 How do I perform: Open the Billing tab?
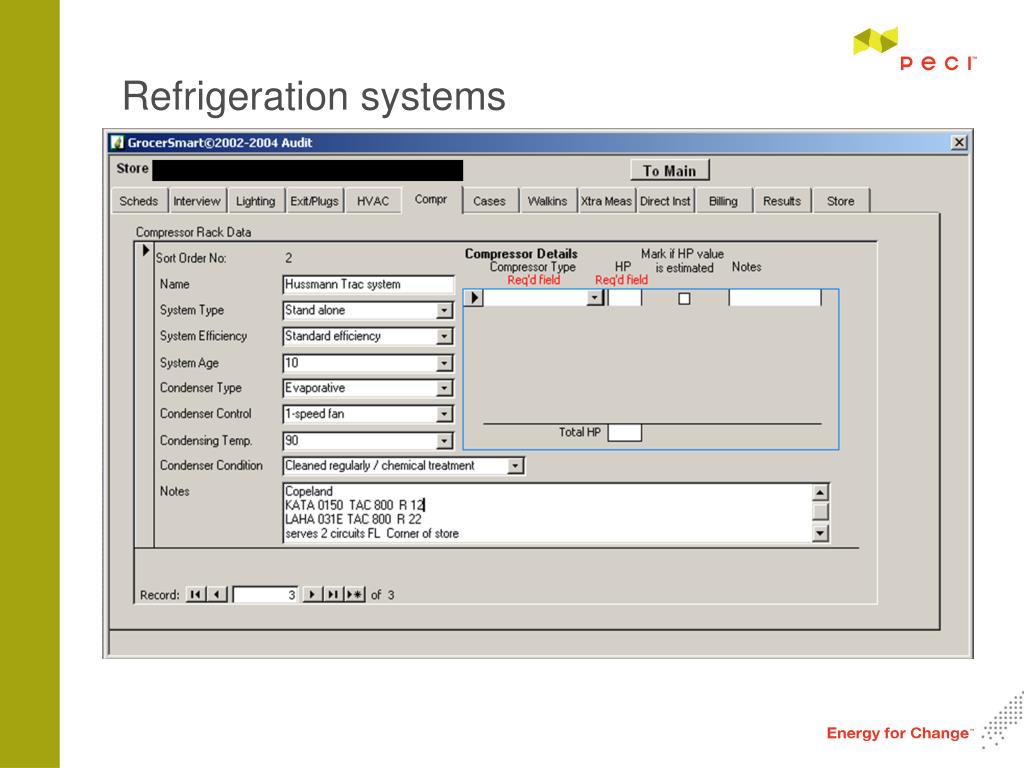[x=723, y=201]
